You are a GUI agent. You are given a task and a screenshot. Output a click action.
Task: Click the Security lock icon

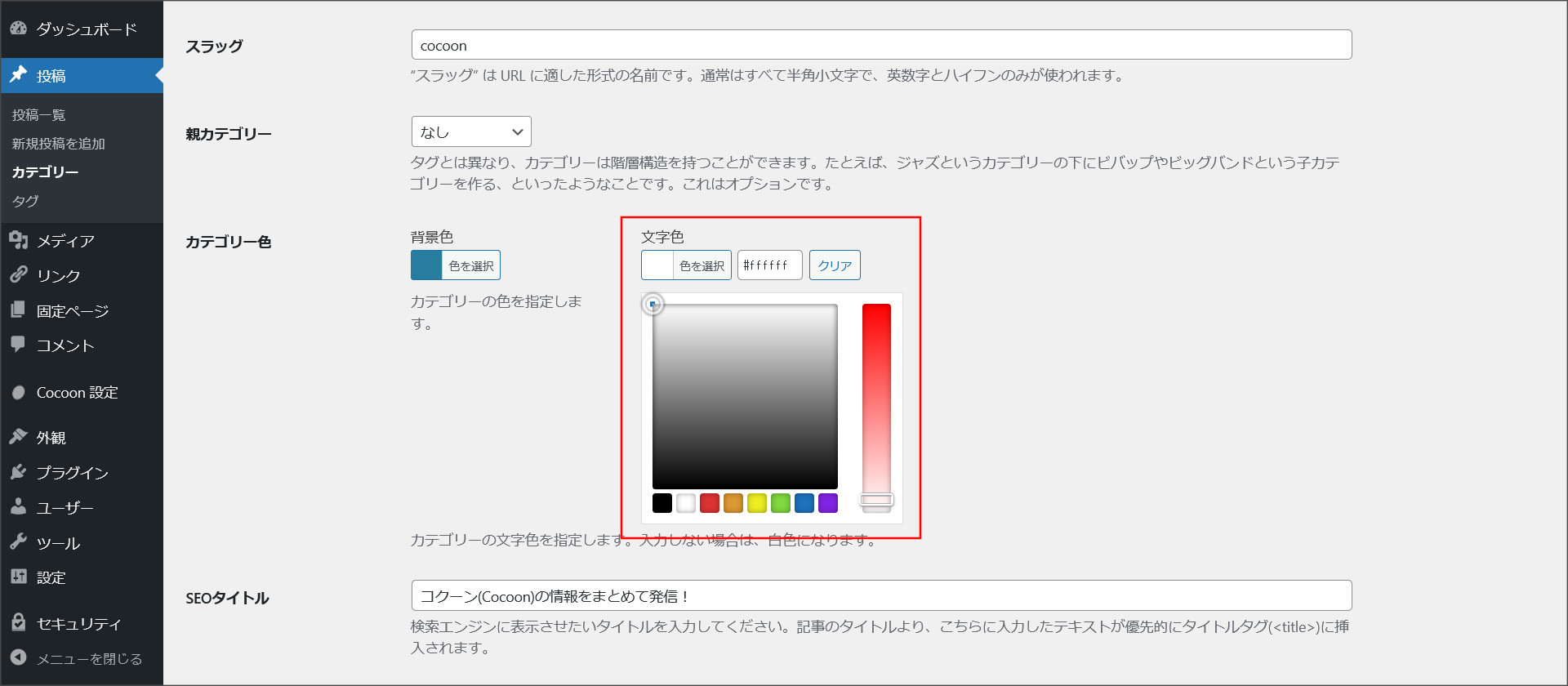19,623
